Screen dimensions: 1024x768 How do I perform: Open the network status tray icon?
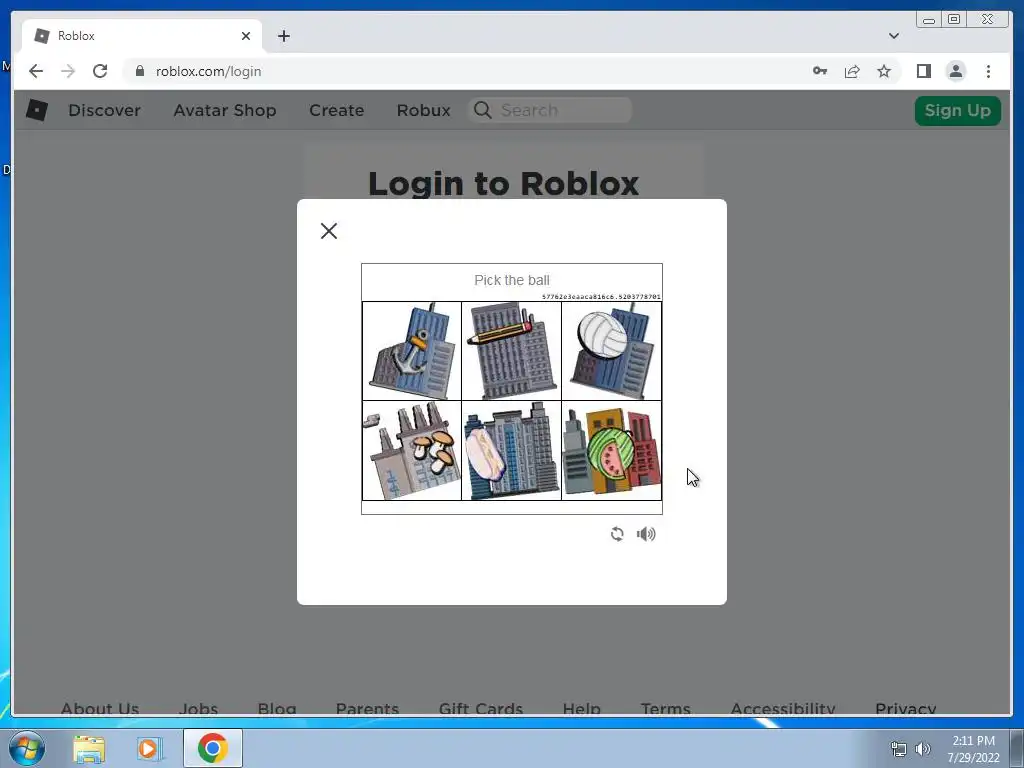899,749
